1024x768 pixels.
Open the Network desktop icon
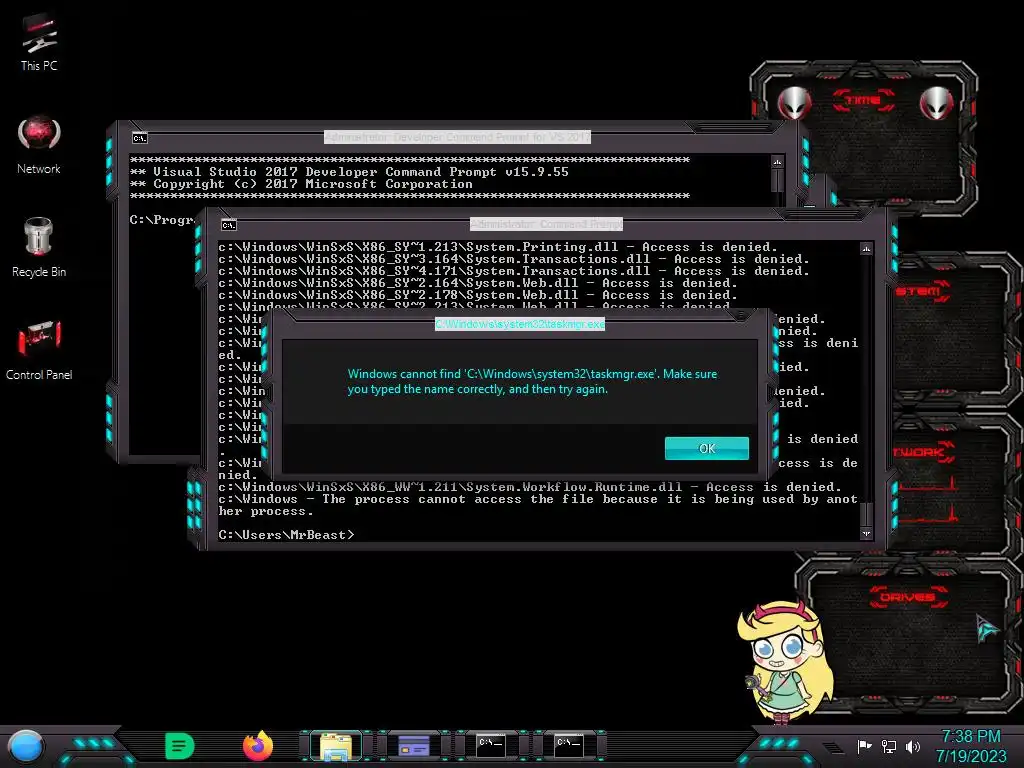point(39,145)
